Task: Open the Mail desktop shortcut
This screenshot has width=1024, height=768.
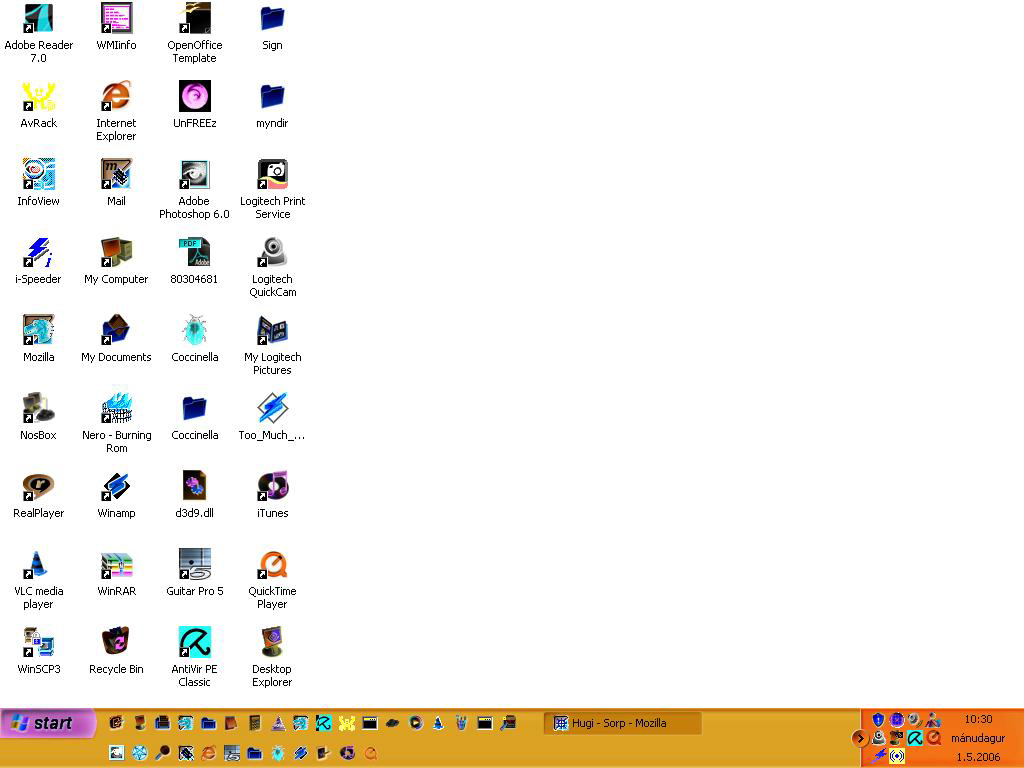Action: point(116,183)
